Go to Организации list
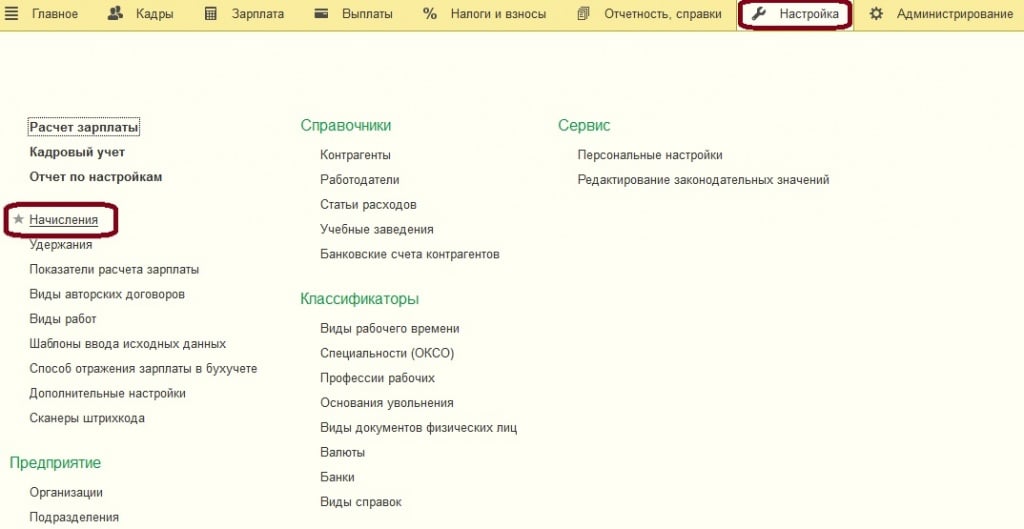Image resolution: width=1024 pixels, height=529 pixels. coord(66,492)
